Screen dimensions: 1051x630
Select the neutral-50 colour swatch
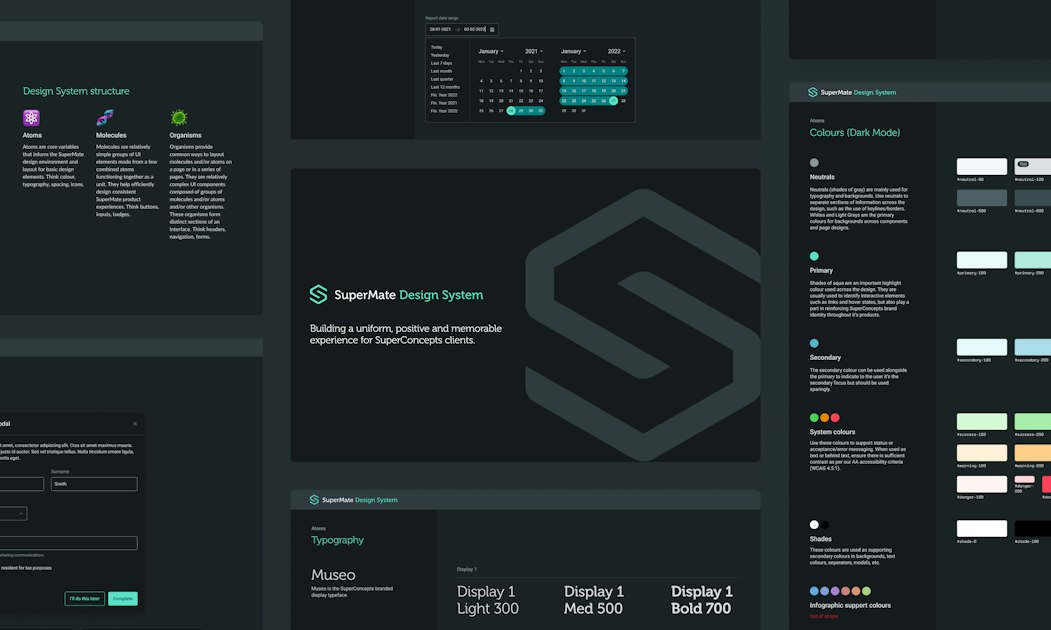coord(981,166)
